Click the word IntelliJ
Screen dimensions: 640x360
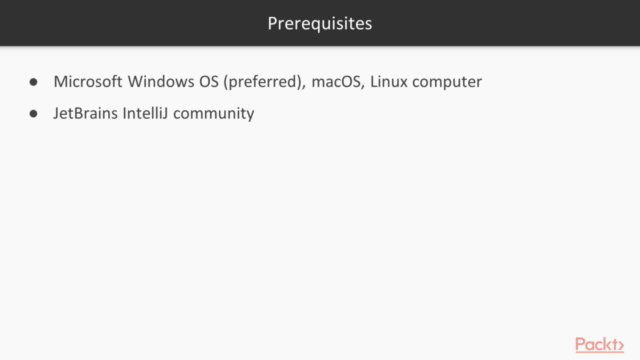(145, 113)
